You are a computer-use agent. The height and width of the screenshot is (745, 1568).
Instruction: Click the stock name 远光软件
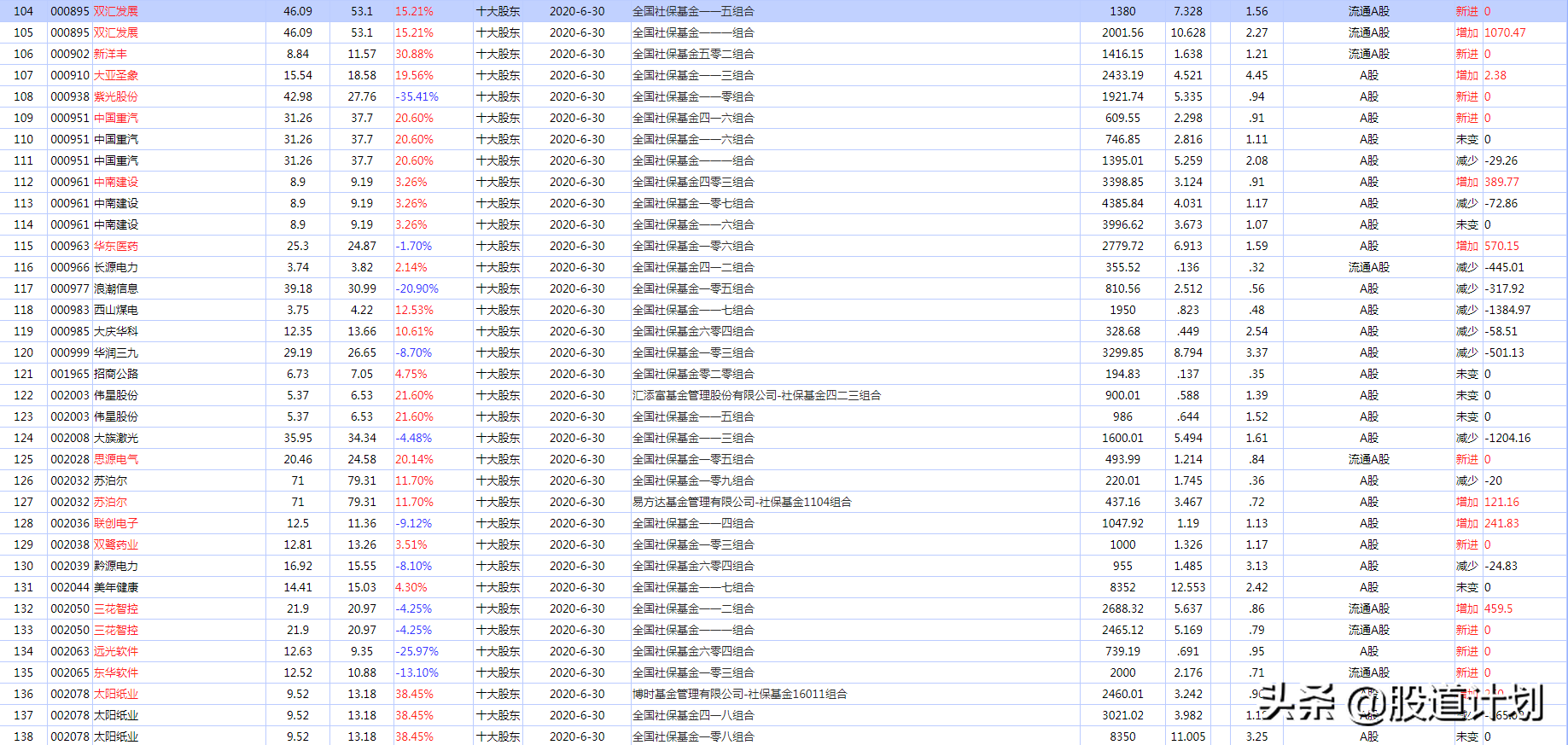116,651
